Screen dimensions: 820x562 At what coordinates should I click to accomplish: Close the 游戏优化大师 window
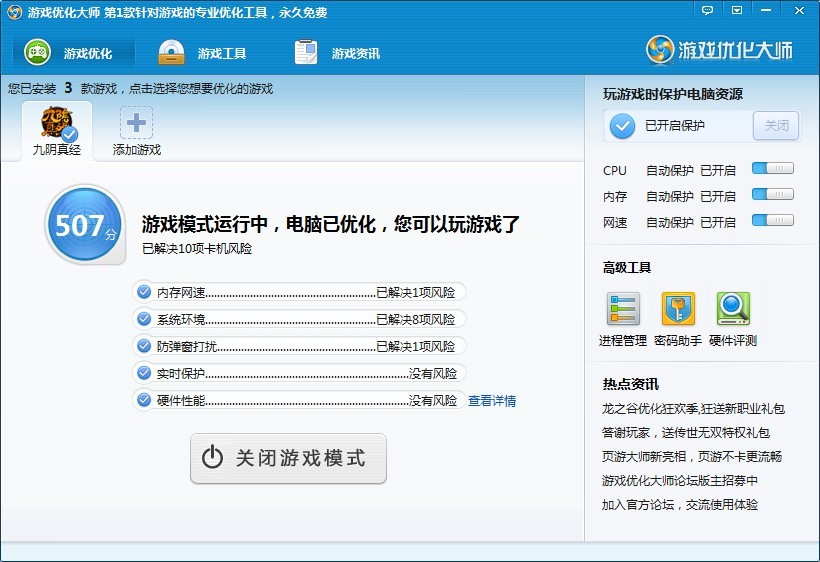(799, 10)
